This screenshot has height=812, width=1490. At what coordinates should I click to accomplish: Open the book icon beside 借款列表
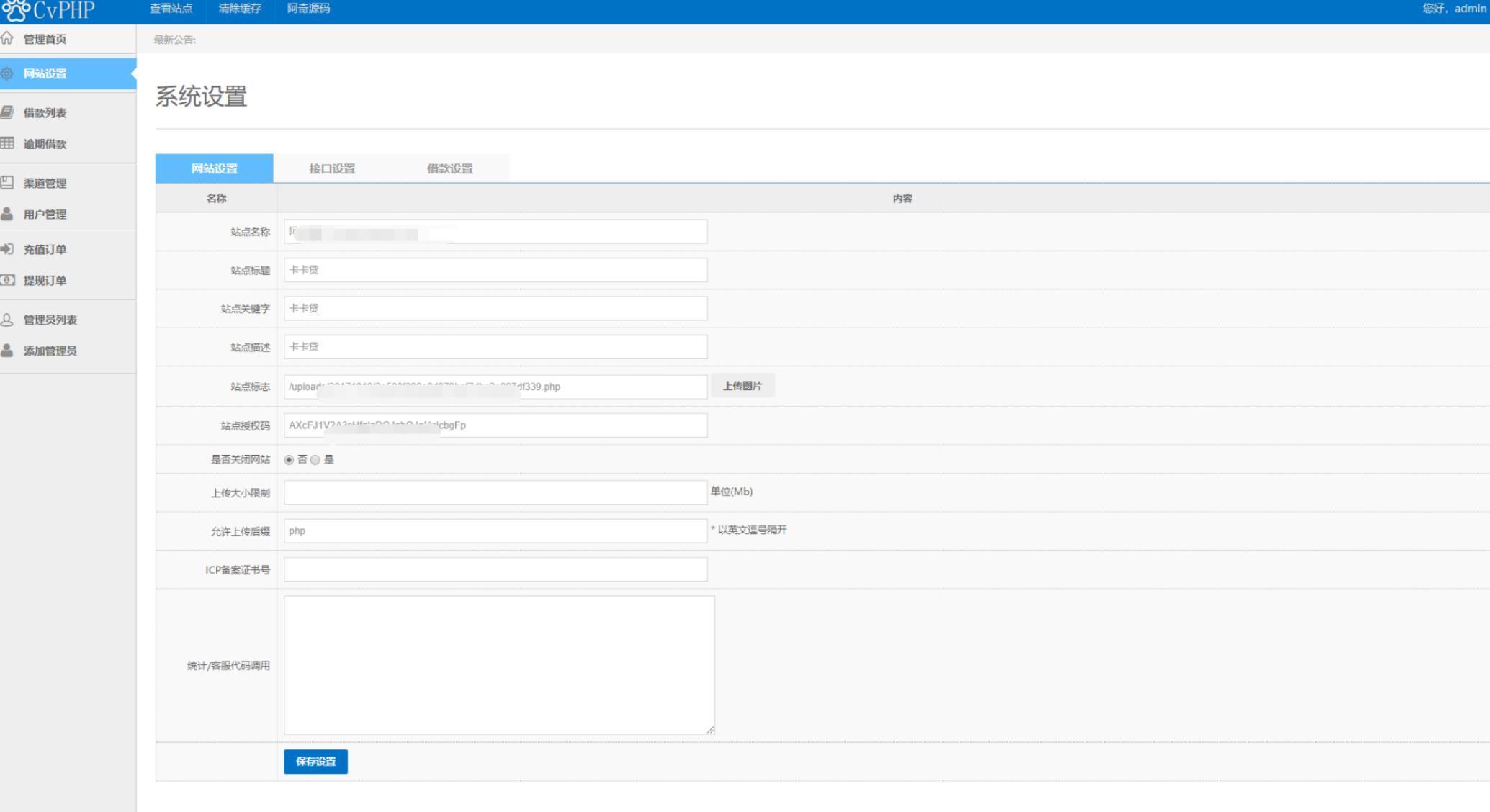(6, 112)
